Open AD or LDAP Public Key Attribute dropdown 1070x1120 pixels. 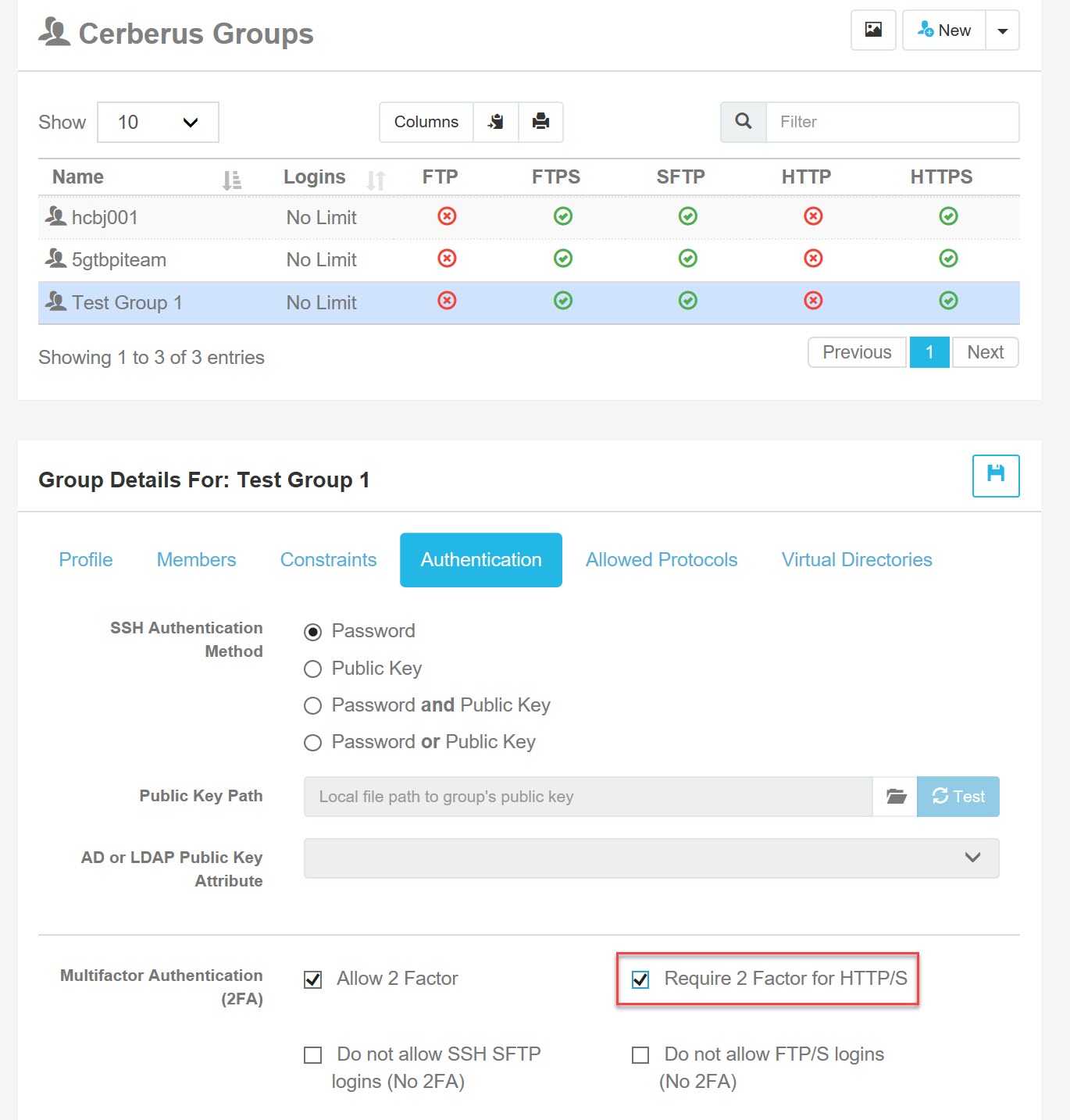[x=651, y=858]
